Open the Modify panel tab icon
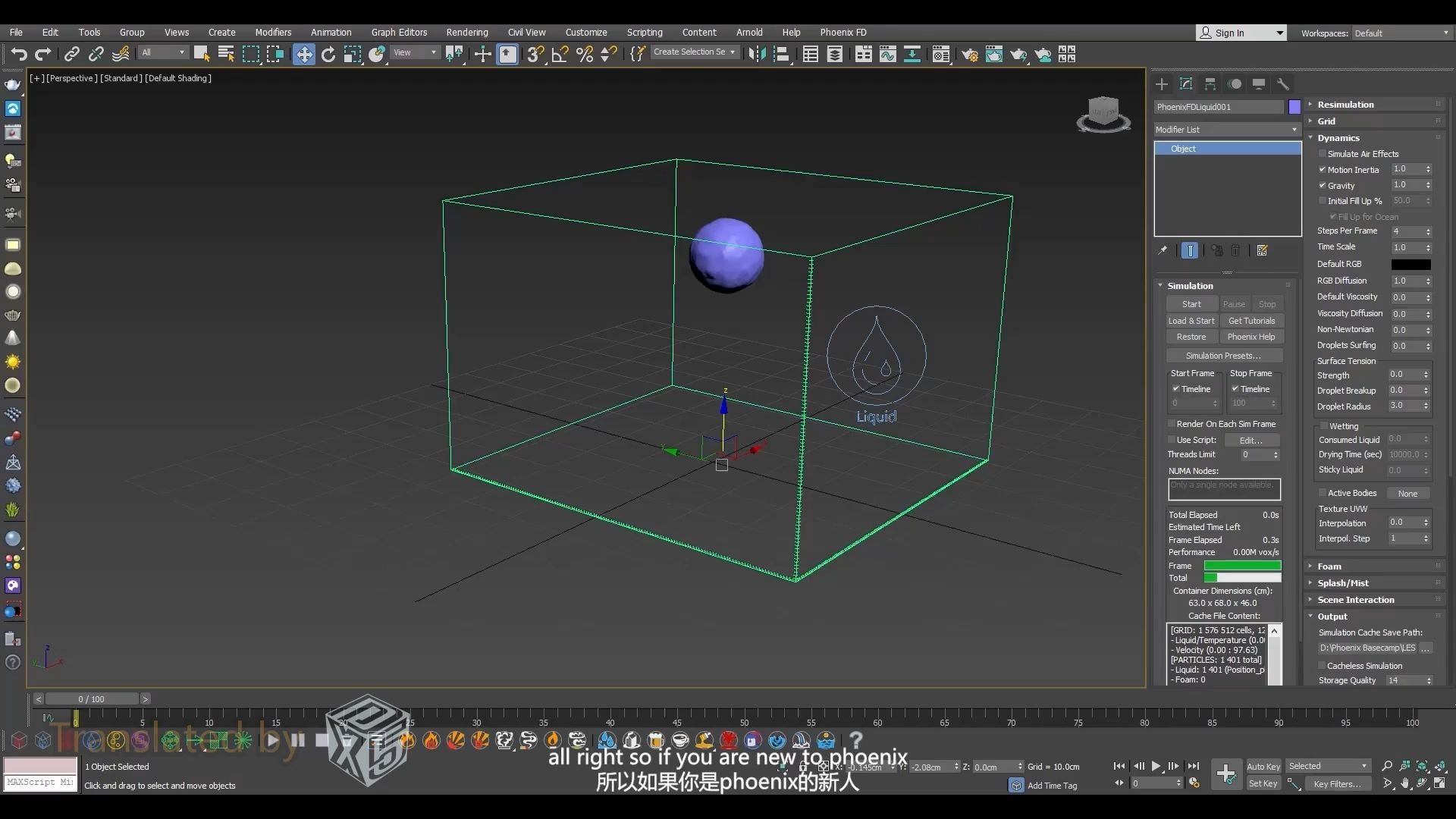 [1186, 84]
